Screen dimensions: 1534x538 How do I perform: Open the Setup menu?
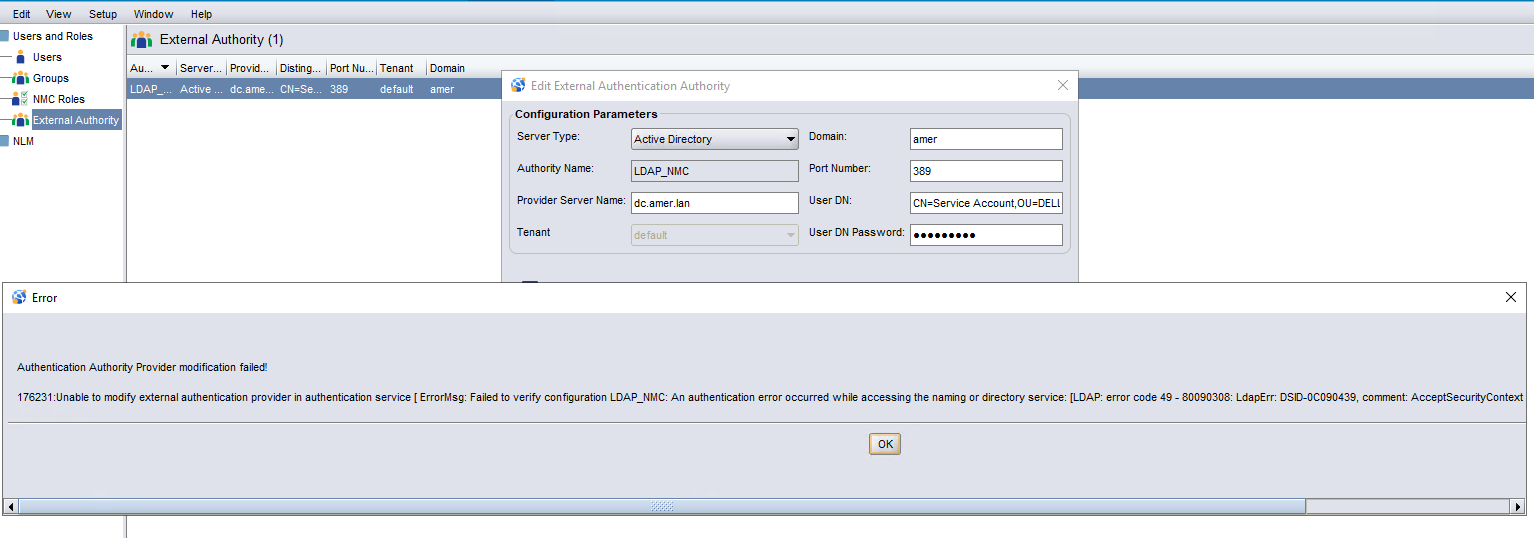pos(102,14)
